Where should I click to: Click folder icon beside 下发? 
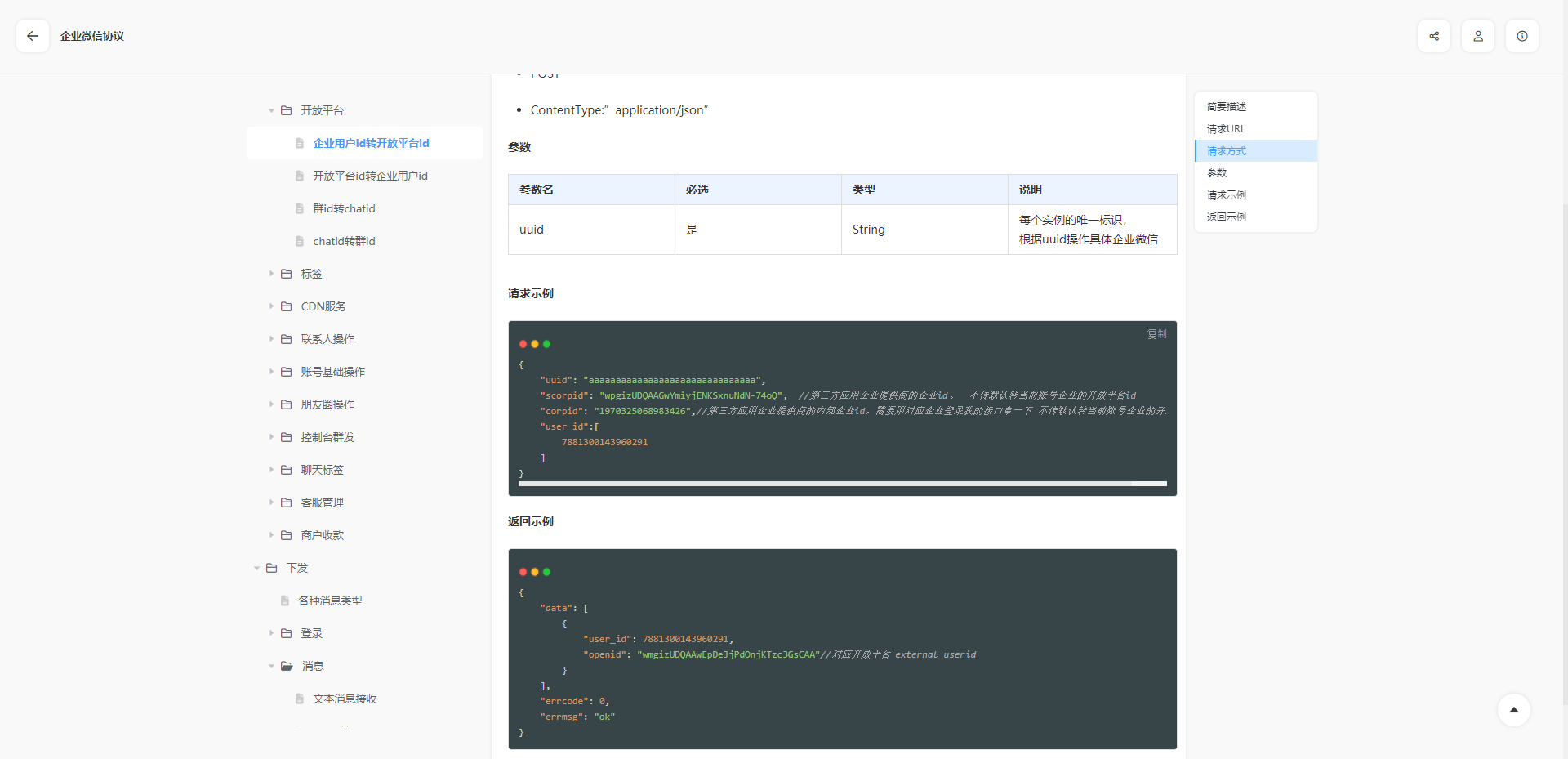(x=272, y=568)
